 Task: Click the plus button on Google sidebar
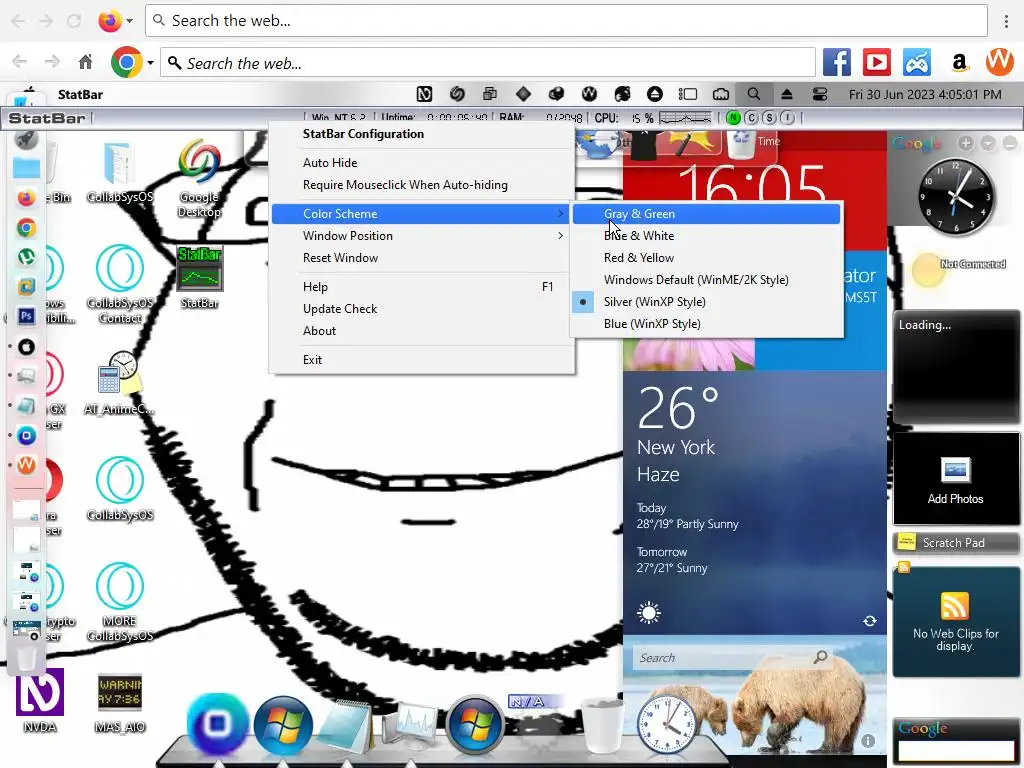tap(966, 143)
